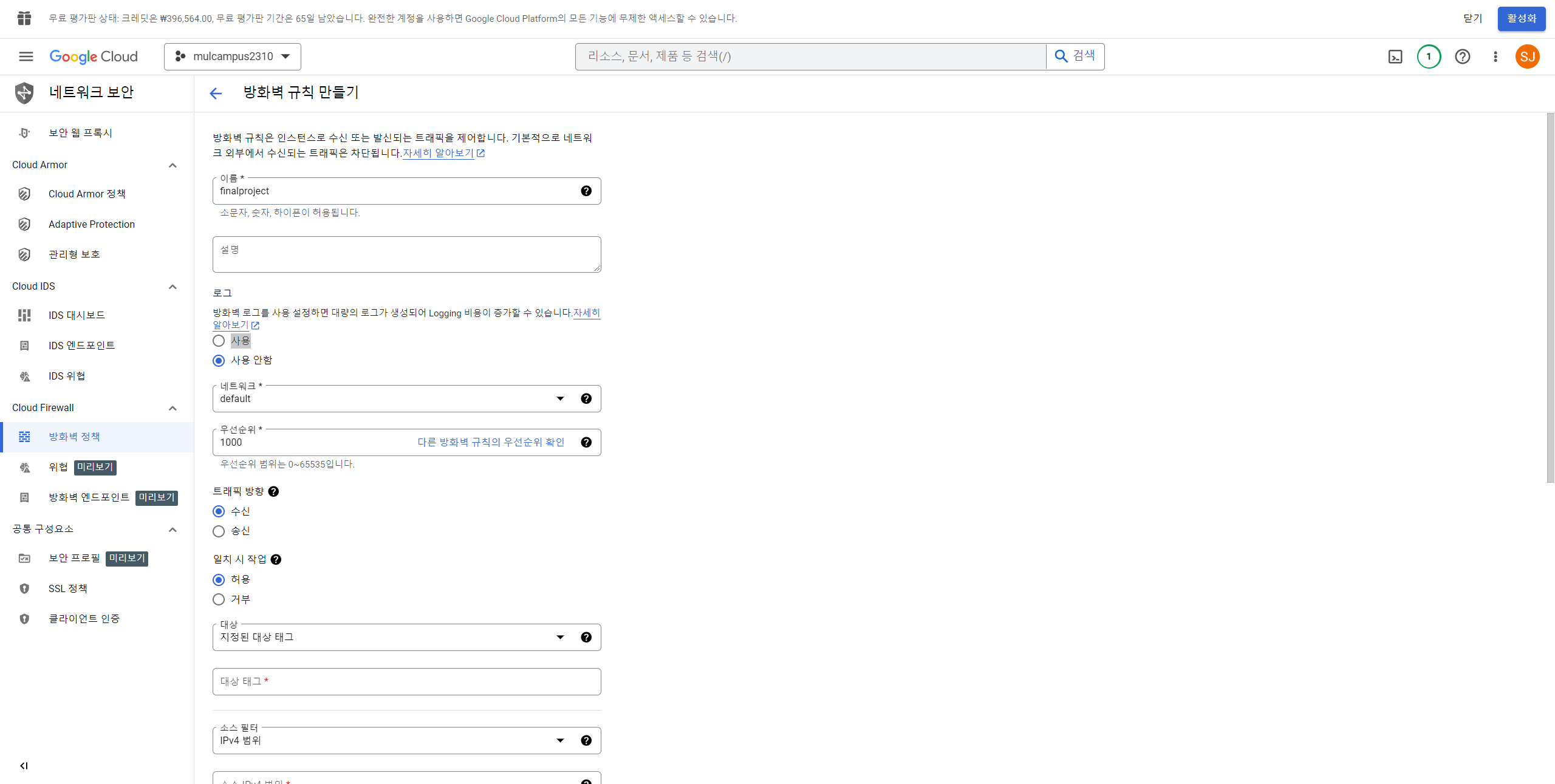Image resolution: width=1555 pixels, height=784 pixels.
Task: Select 거부 action radio button
Action: click(219, 599)
